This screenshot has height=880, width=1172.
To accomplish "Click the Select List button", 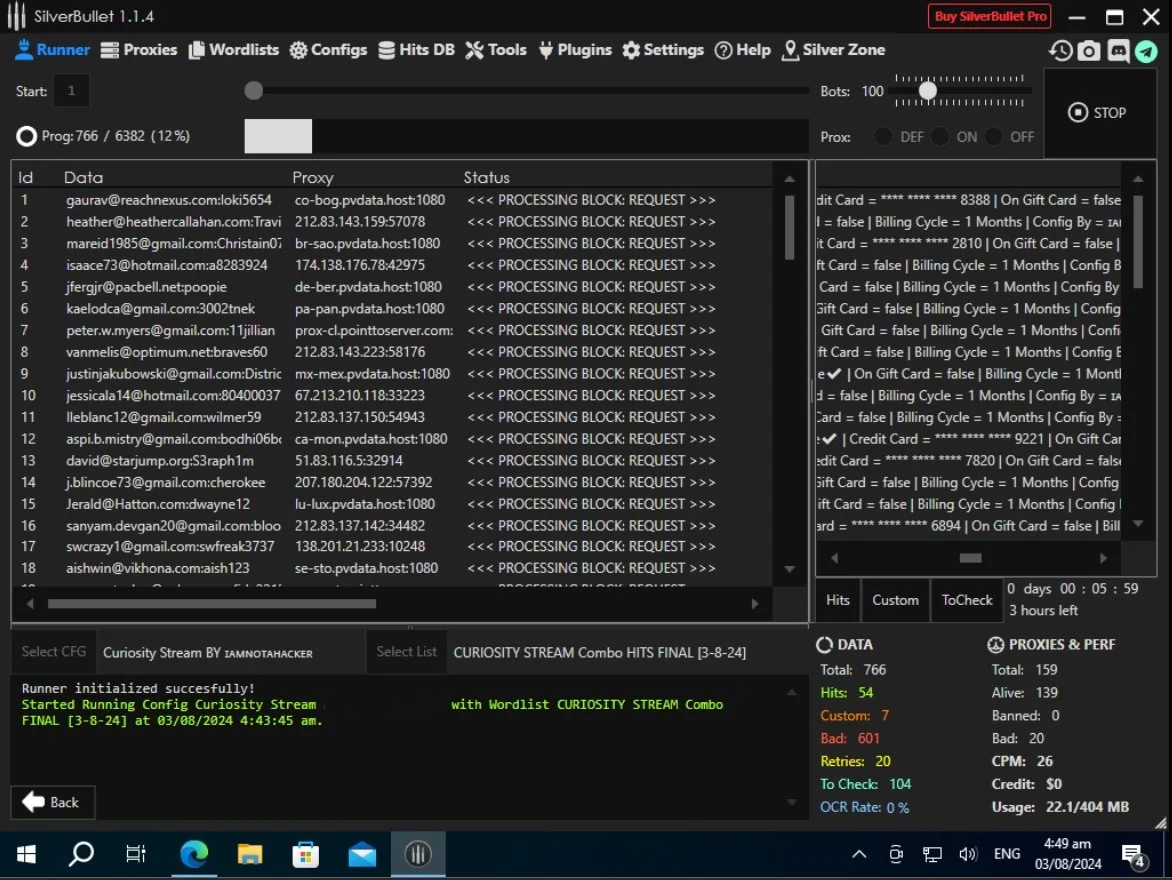I will 407,652.
